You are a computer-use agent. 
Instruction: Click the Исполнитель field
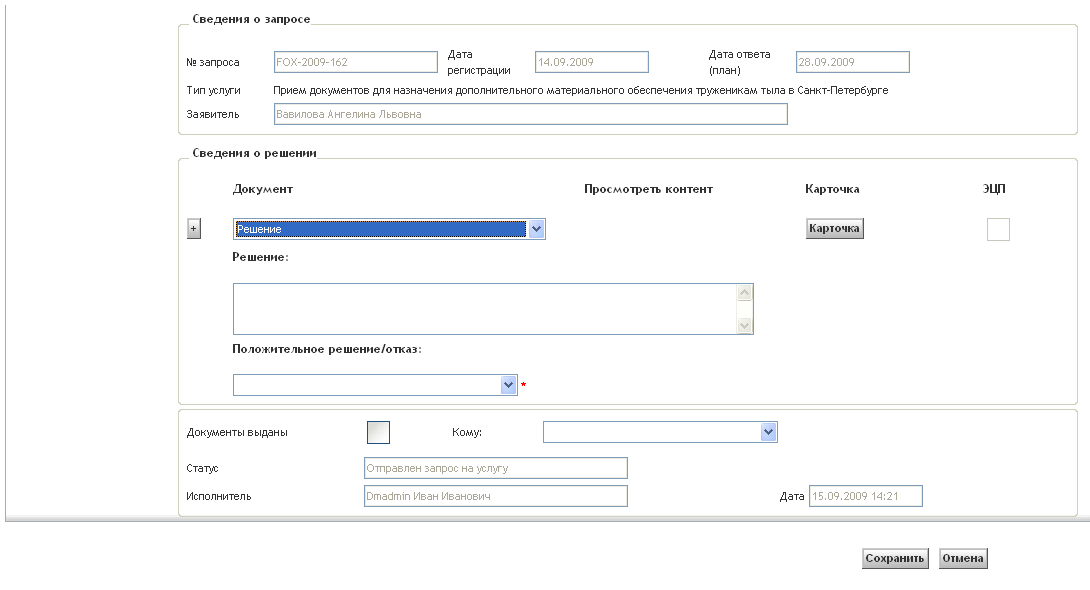(496, 495)
